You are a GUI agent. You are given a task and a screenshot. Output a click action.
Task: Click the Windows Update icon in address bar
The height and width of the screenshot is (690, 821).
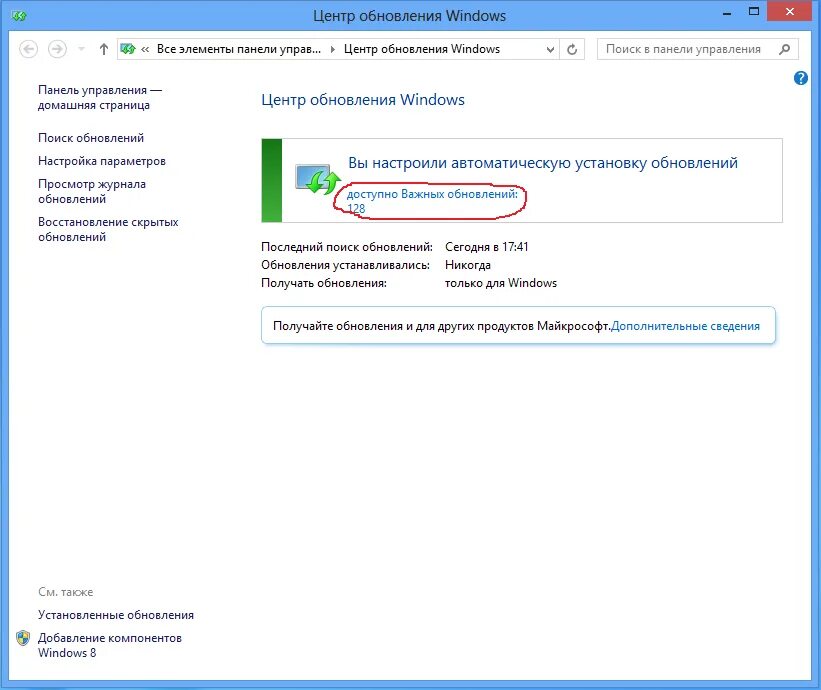(127, 49)
